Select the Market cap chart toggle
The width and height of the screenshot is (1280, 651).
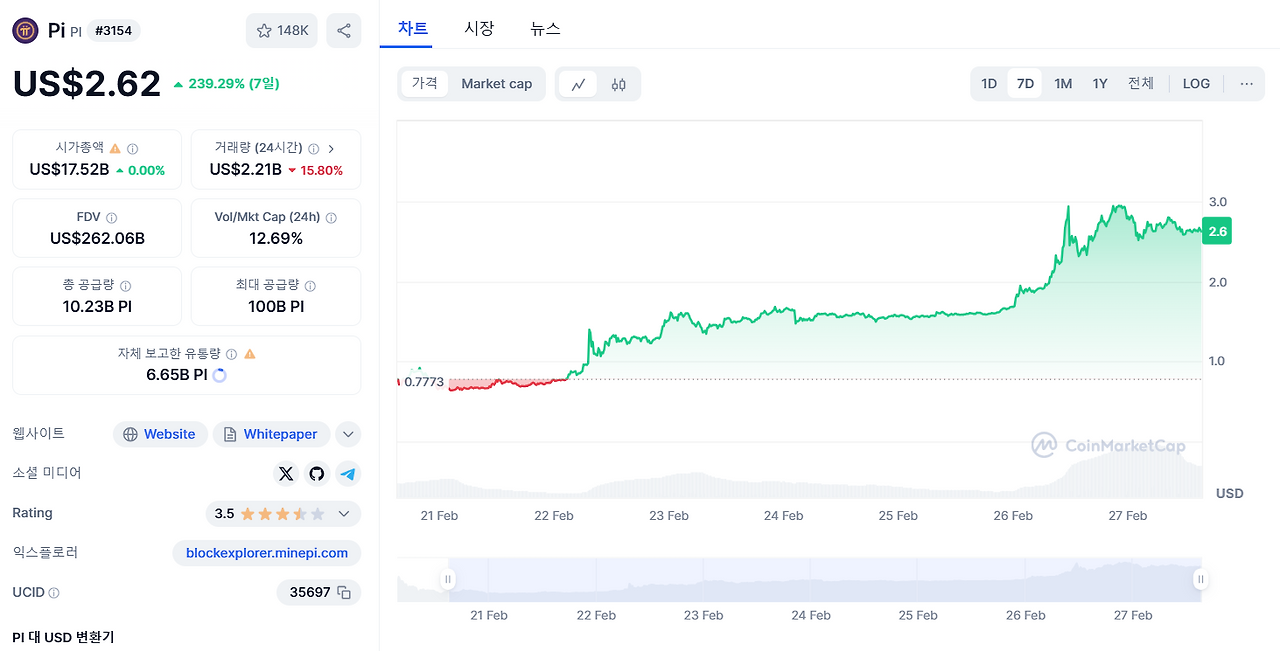(496, 84)
